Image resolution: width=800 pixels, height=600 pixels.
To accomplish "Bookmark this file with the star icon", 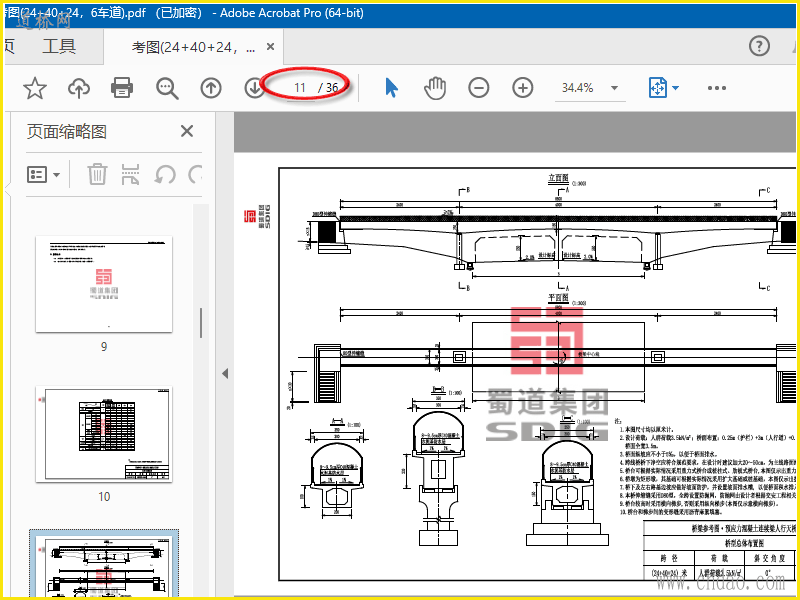I will (x=35, y=88).
